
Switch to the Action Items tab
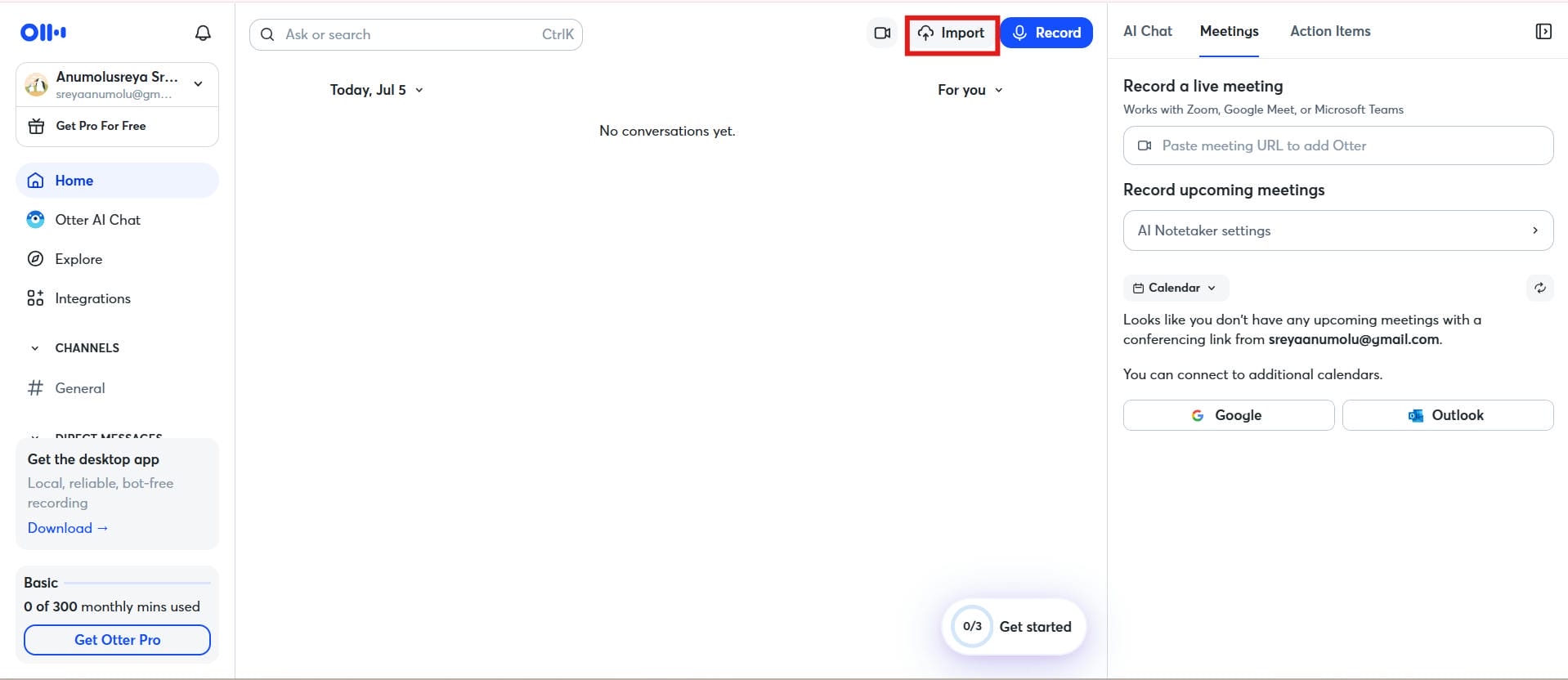1330,31
